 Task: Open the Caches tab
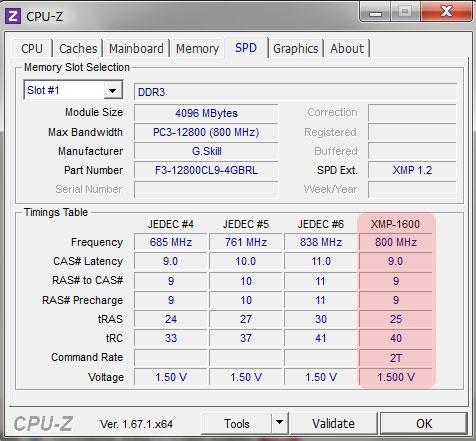[x=78, y=48]
